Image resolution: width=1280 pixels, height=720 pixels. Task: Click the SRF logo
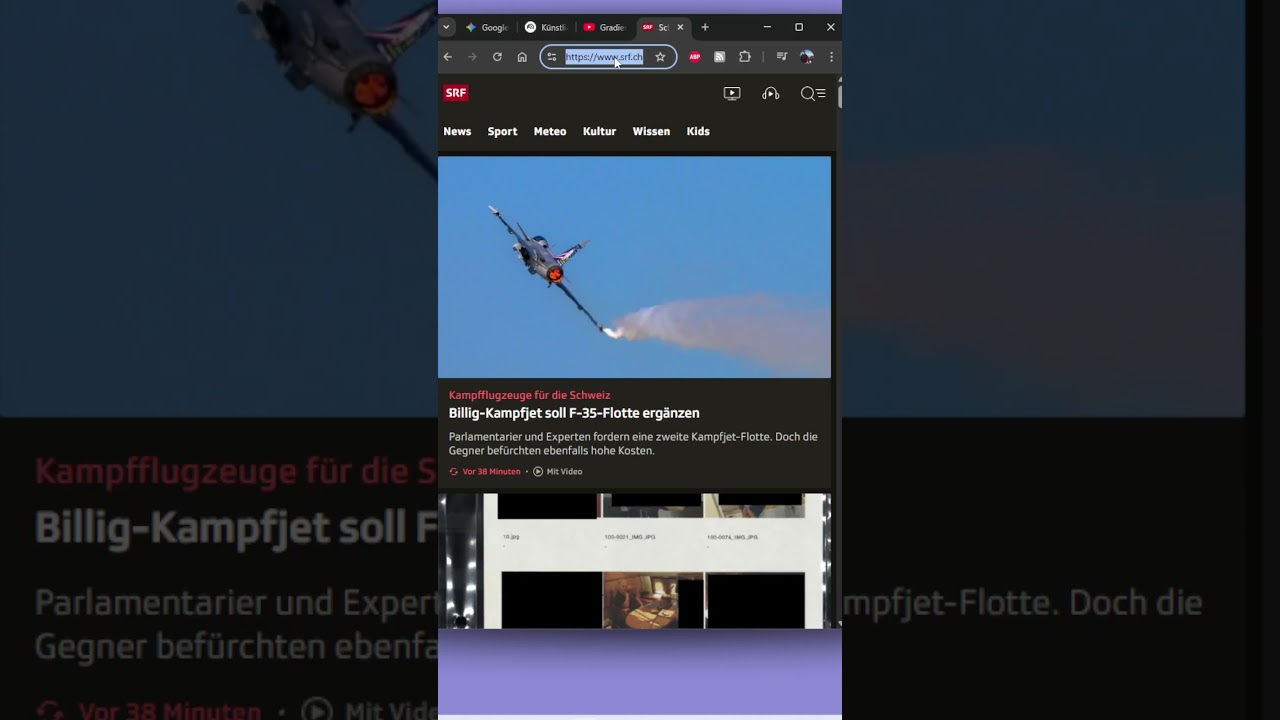[456, 93]
